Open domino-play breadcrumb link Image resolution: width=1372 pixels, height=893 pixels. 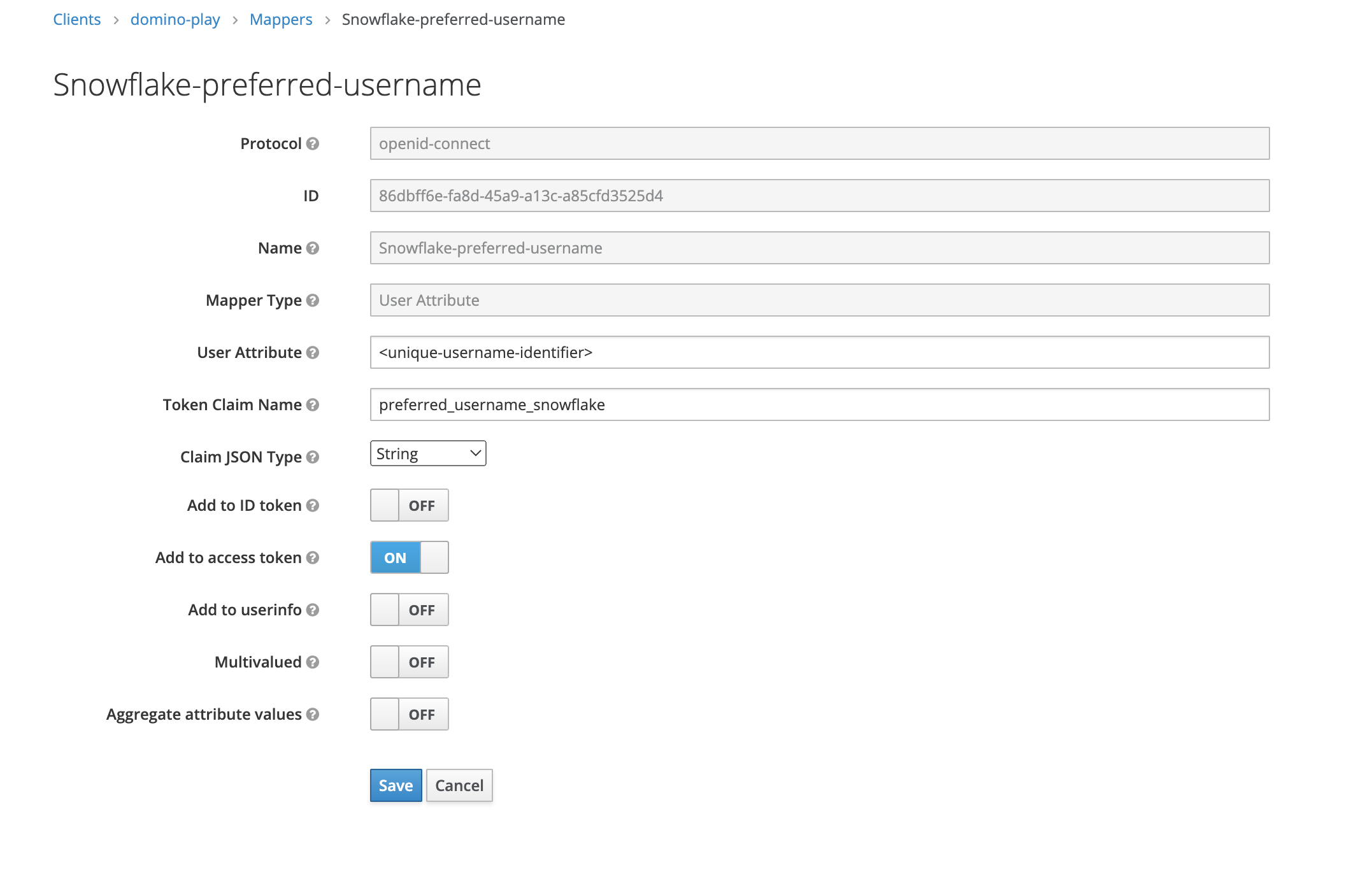coord(175,20)
